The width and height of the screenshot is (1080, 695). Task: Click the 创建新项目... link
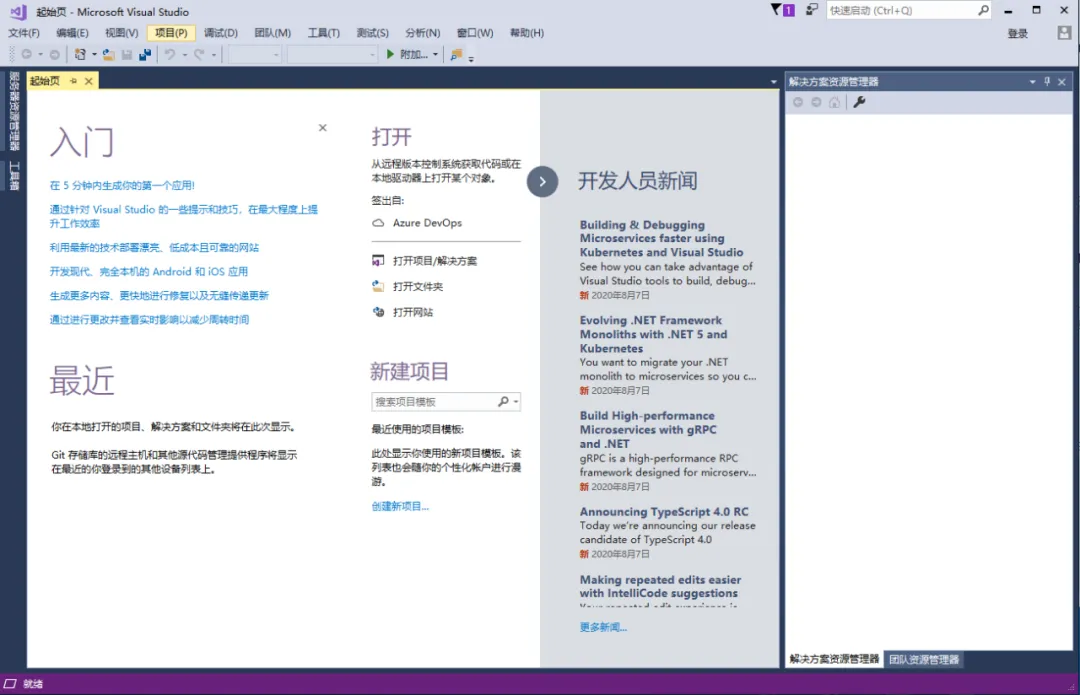click(x=400, y=506)
